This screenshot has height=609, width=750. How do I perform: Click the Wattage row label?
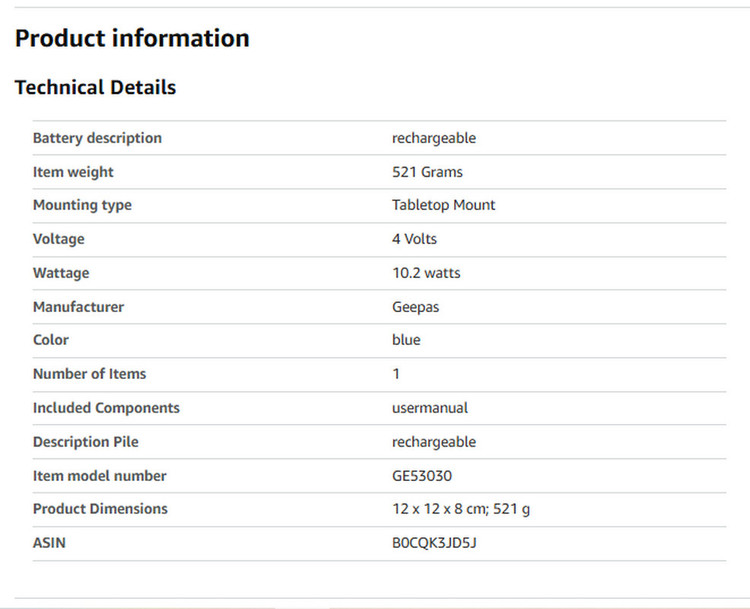(61, 273)
